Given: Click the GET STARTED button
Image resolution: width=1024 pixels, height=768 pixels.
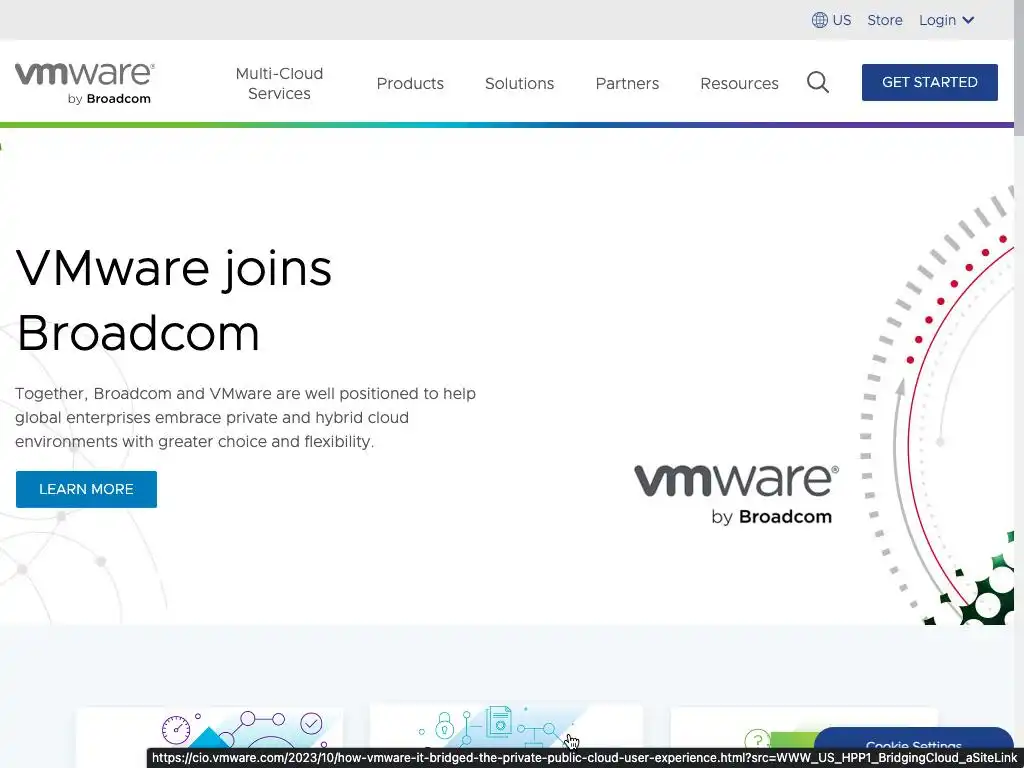Looking at the screenshot, I should 929,82.
